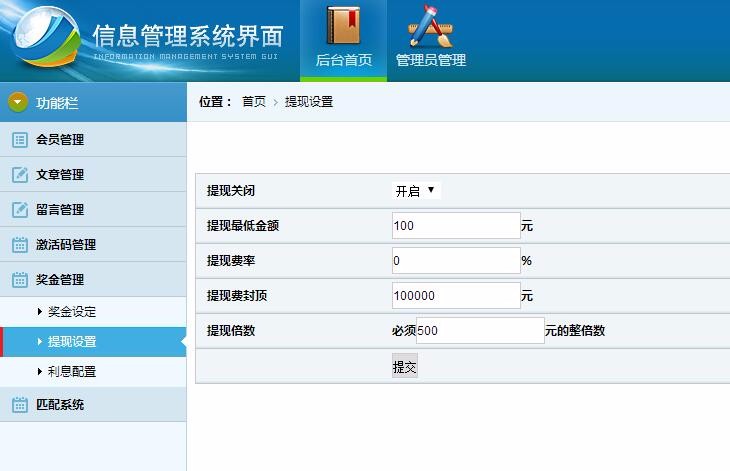Image resolution: width=730 pixels, height=471 pixels.
Task: Click the edit icon beside 留言管理
Action: [x=20, y=209]
